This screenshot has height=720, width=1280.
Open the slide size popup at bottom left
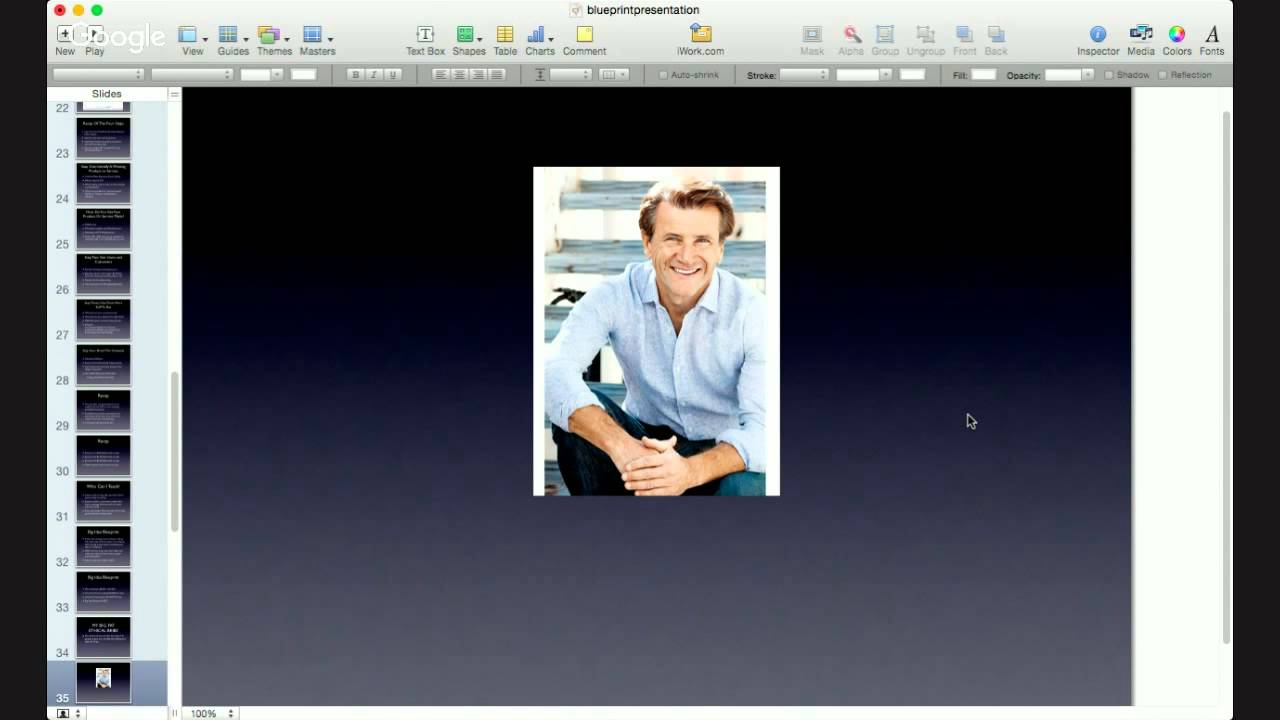click(69, 713)
